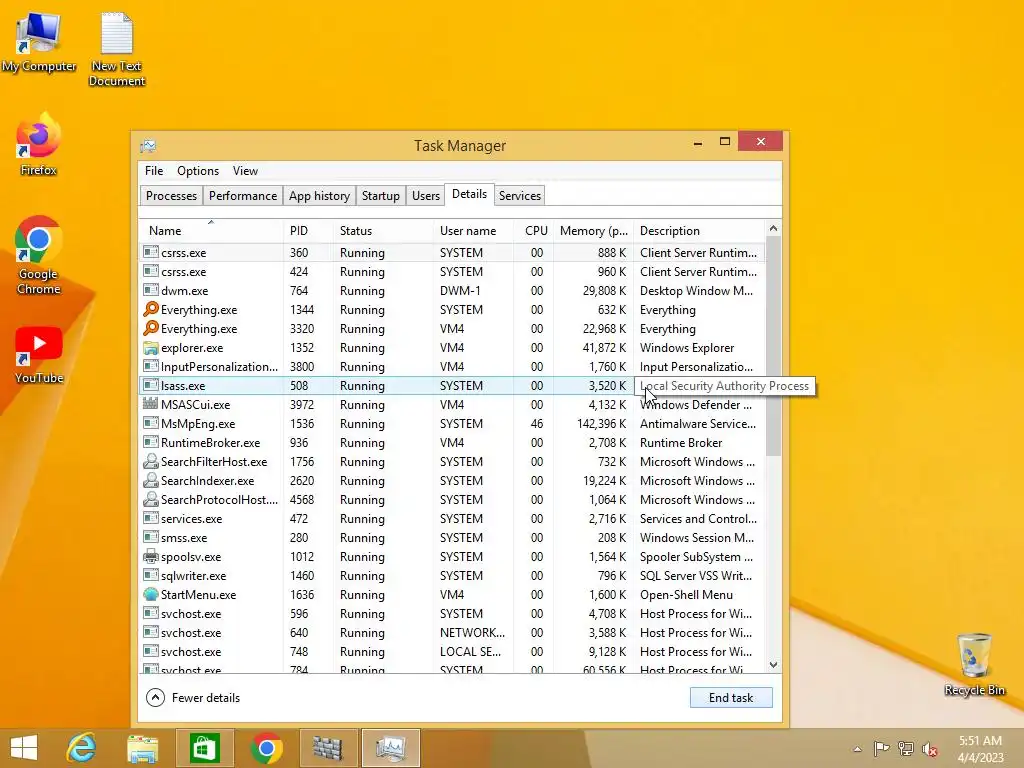Select the MsMpEng.exe process

[x=452, y=423]
